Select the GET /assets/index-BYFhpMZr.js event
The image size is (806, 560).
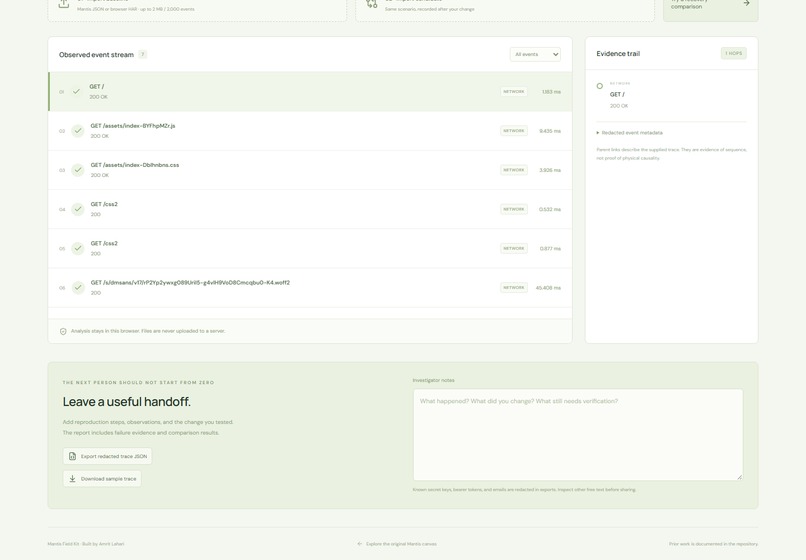(x=310, y=131)
